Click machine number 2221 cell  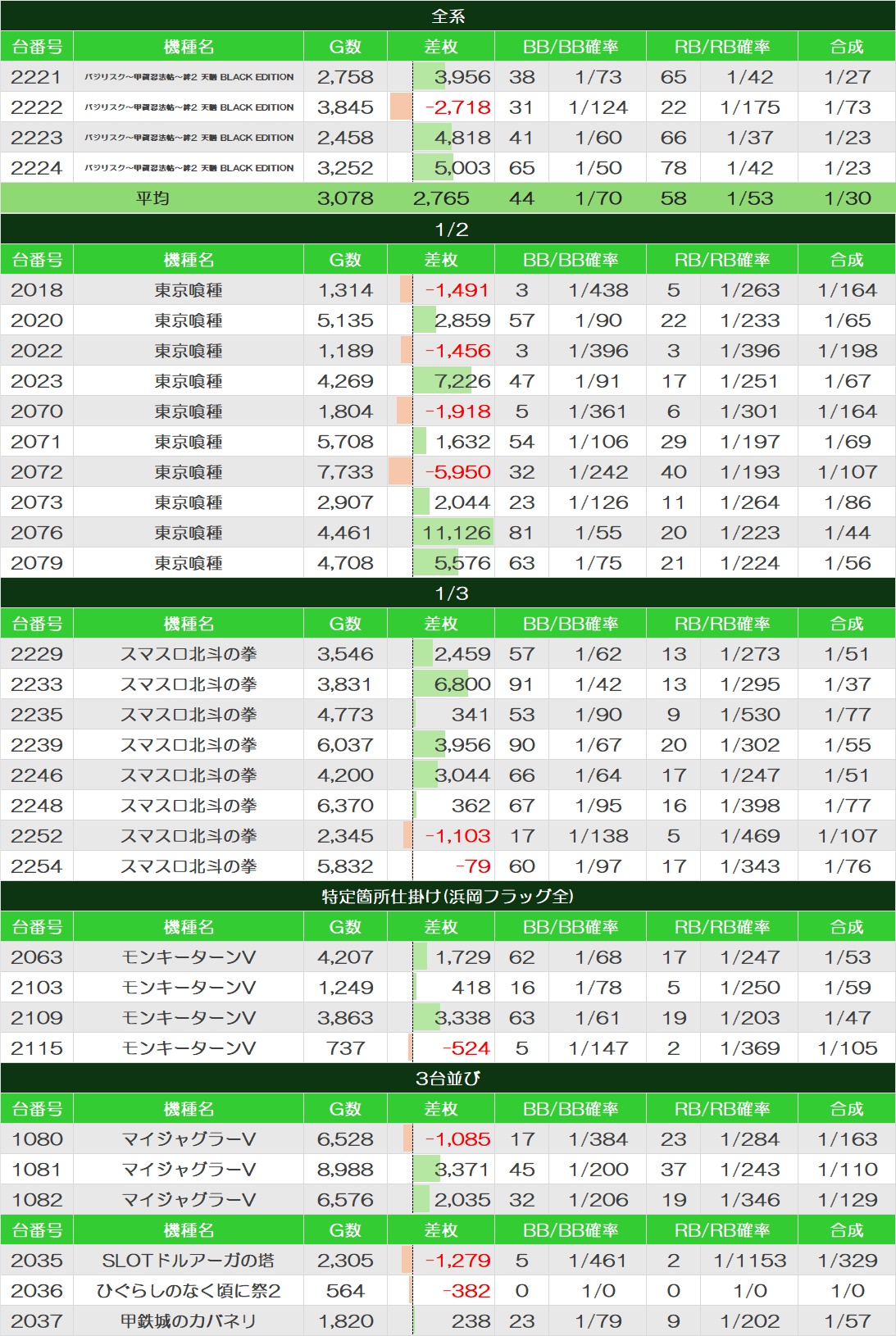coord(37,77)
